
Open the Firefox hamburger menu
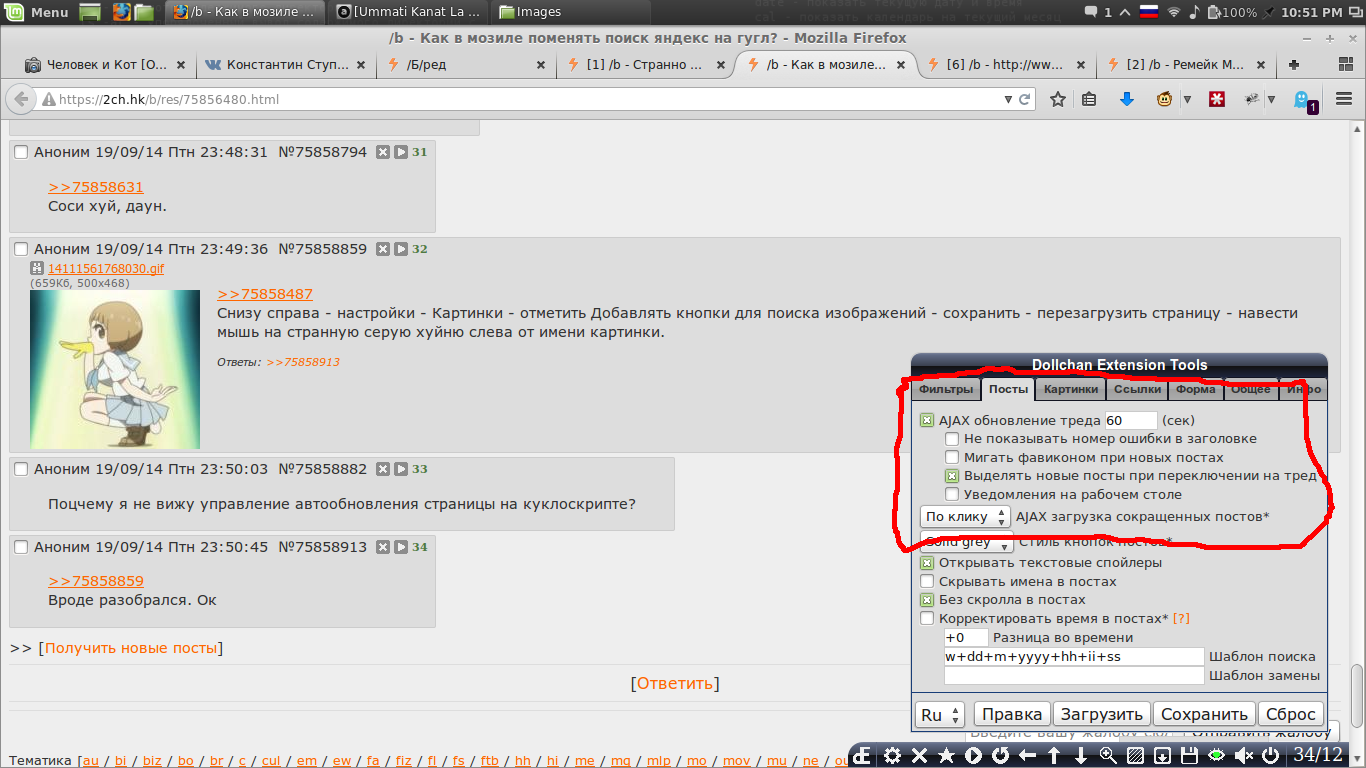pos(1344,99)
